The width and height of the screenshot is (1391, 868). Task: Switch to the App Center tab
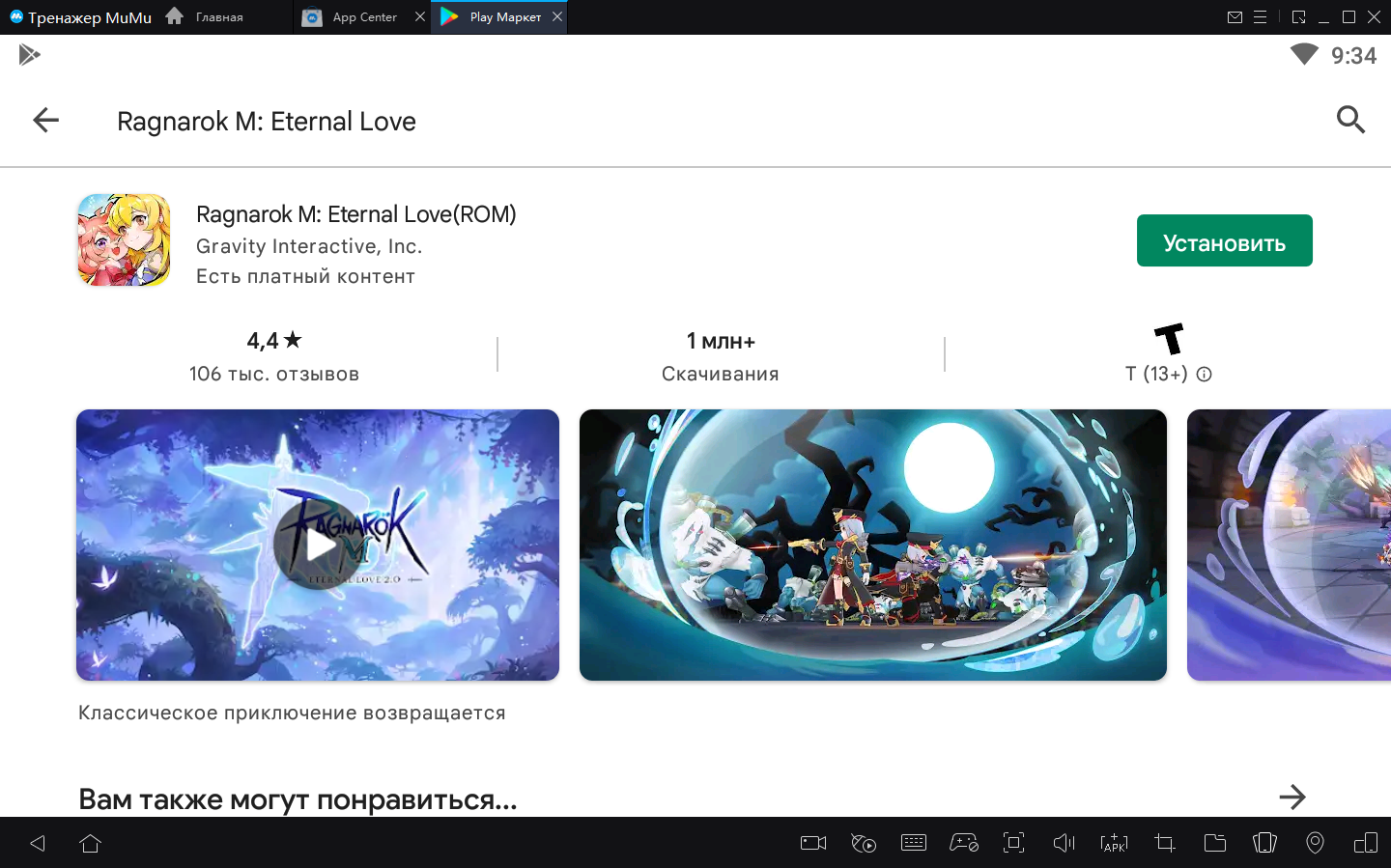tap(363, 17)
